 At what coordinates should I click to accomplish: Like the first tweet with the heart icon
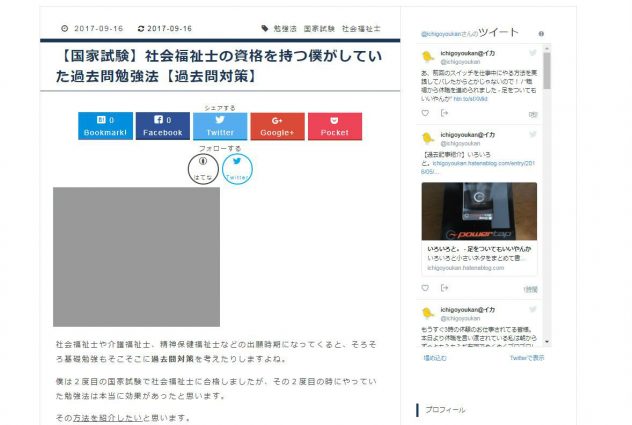tap(425, 113)
